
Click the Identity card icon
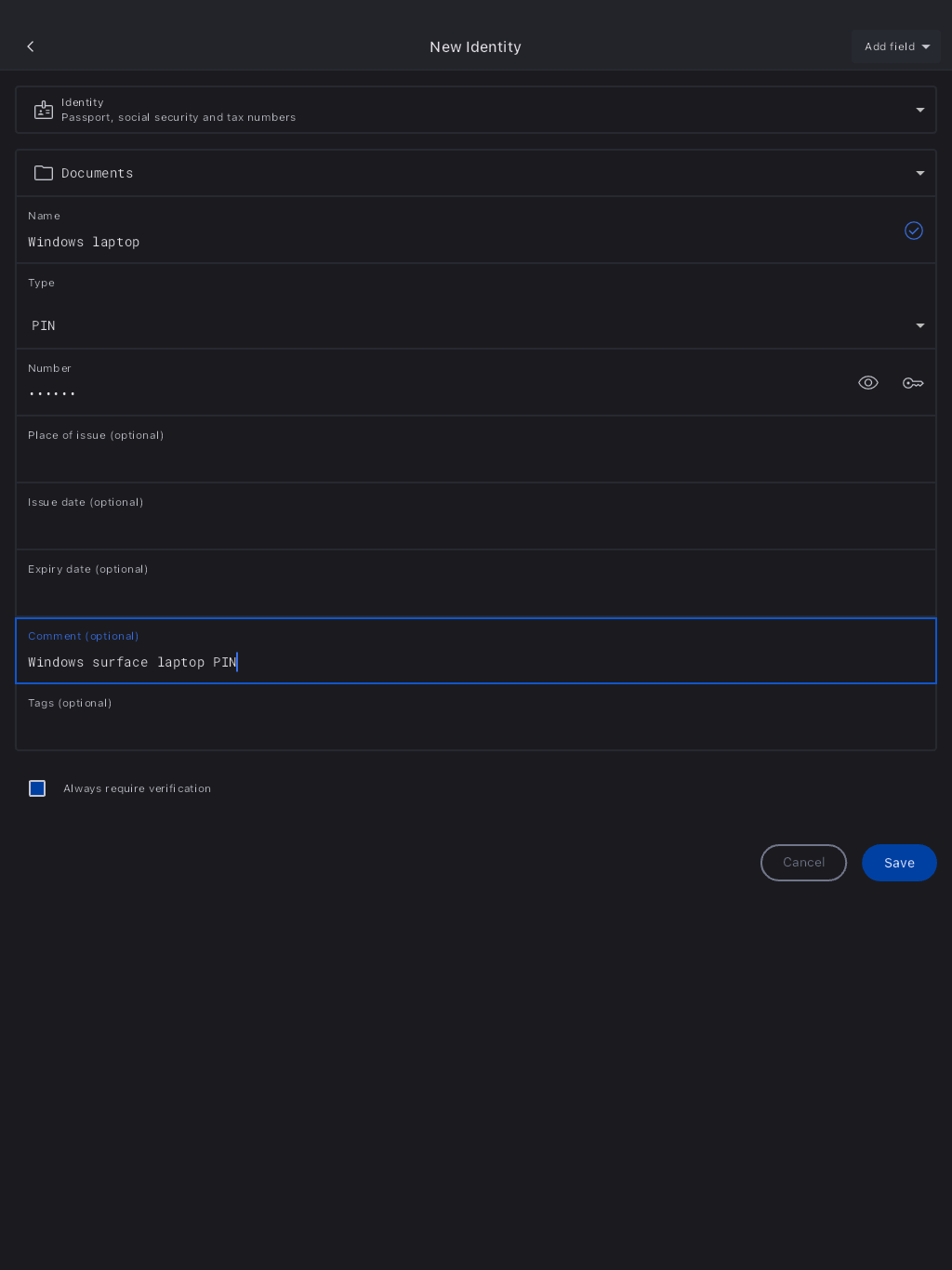(44, 110)
